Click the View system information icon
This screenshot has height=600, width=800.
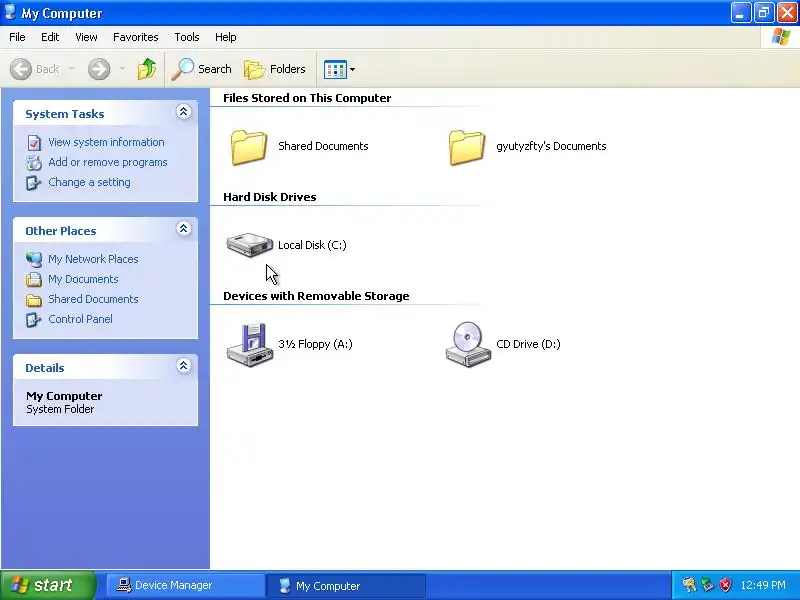pyautogui.click(x=34, y=143)
